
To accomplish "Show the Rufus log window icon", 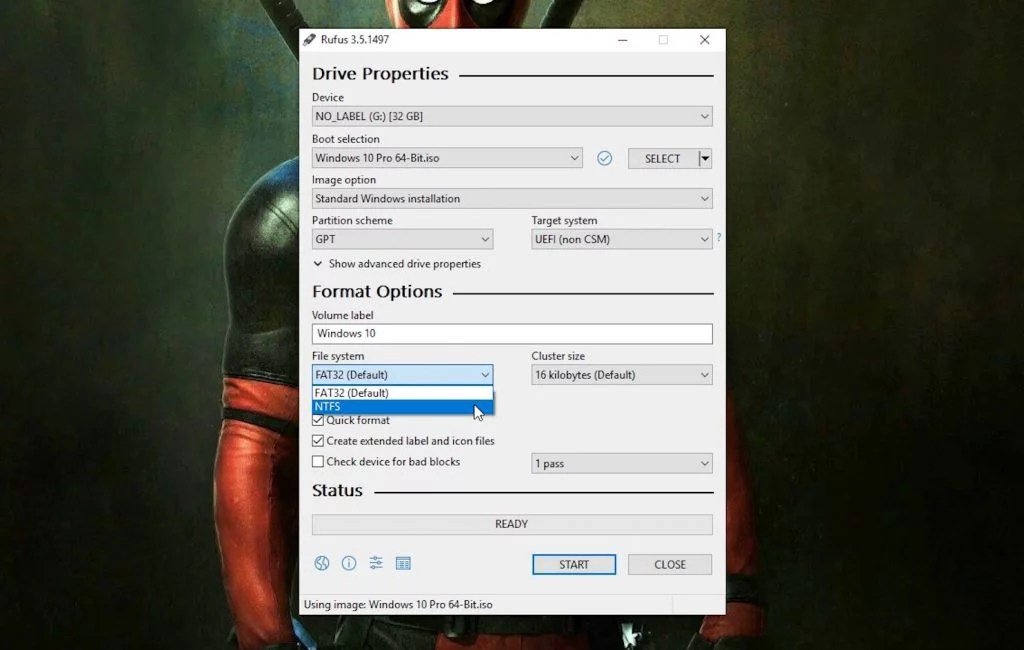I will click(403, 563).
